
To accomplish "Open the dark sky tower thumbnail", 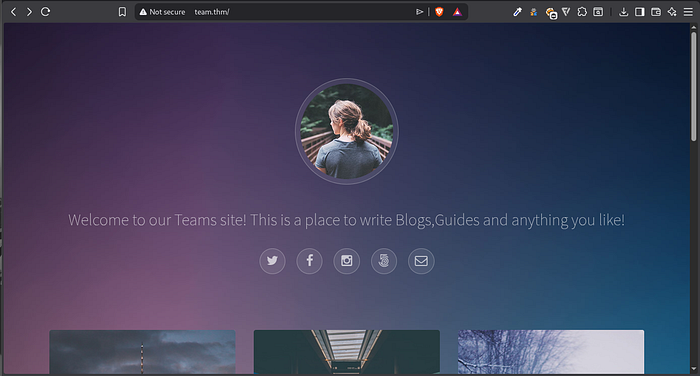I will (142, 352).
